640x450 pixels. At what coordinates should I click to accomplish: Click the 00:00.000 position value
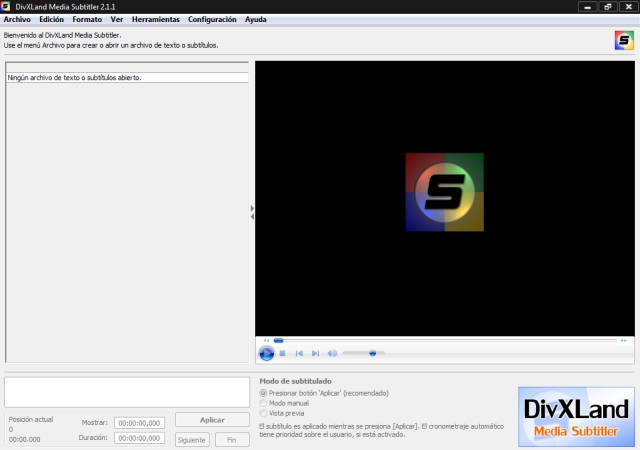point(24,439)
